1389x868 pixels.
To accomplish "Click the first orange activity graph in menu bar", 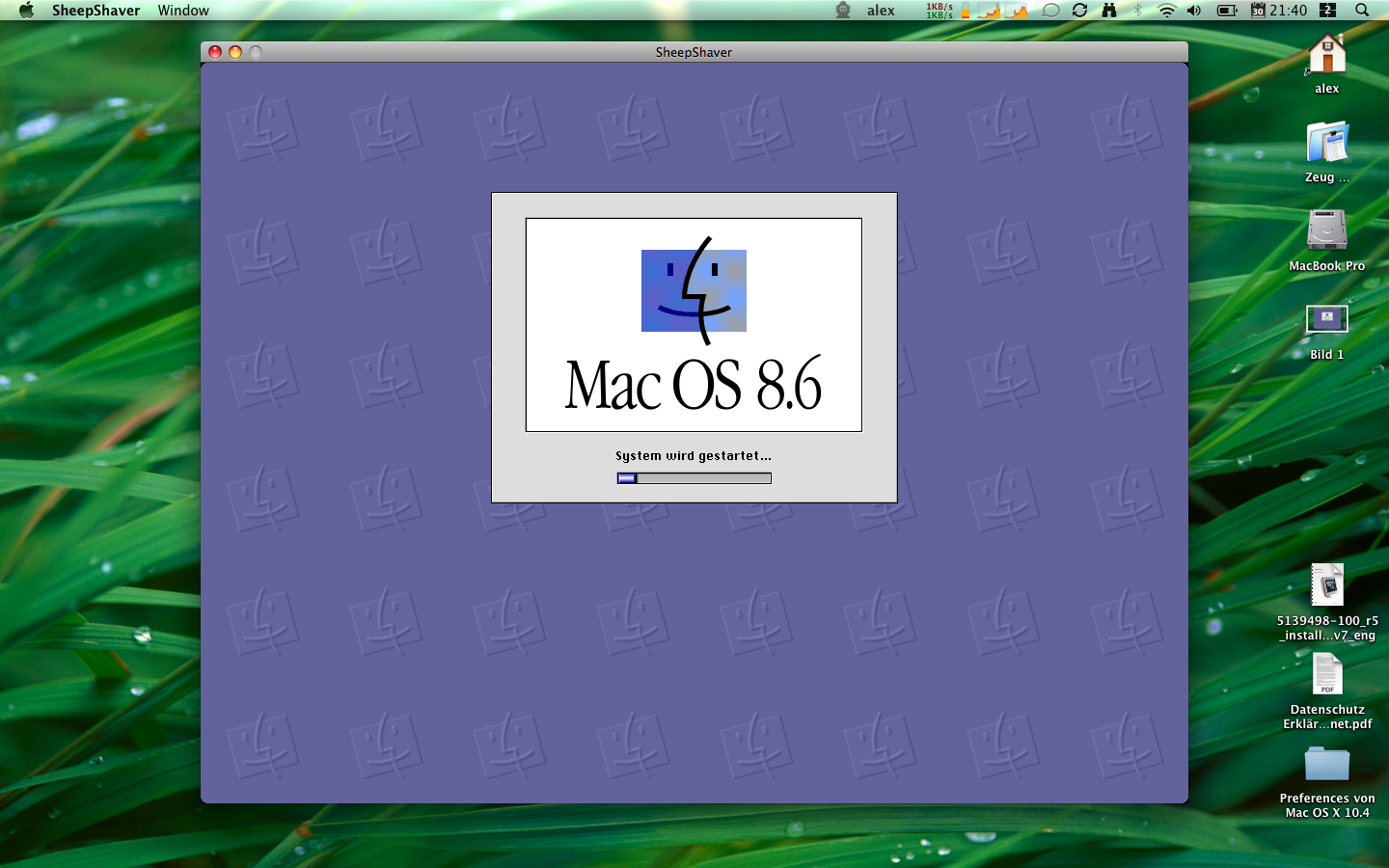I will (x=989, y=11).
